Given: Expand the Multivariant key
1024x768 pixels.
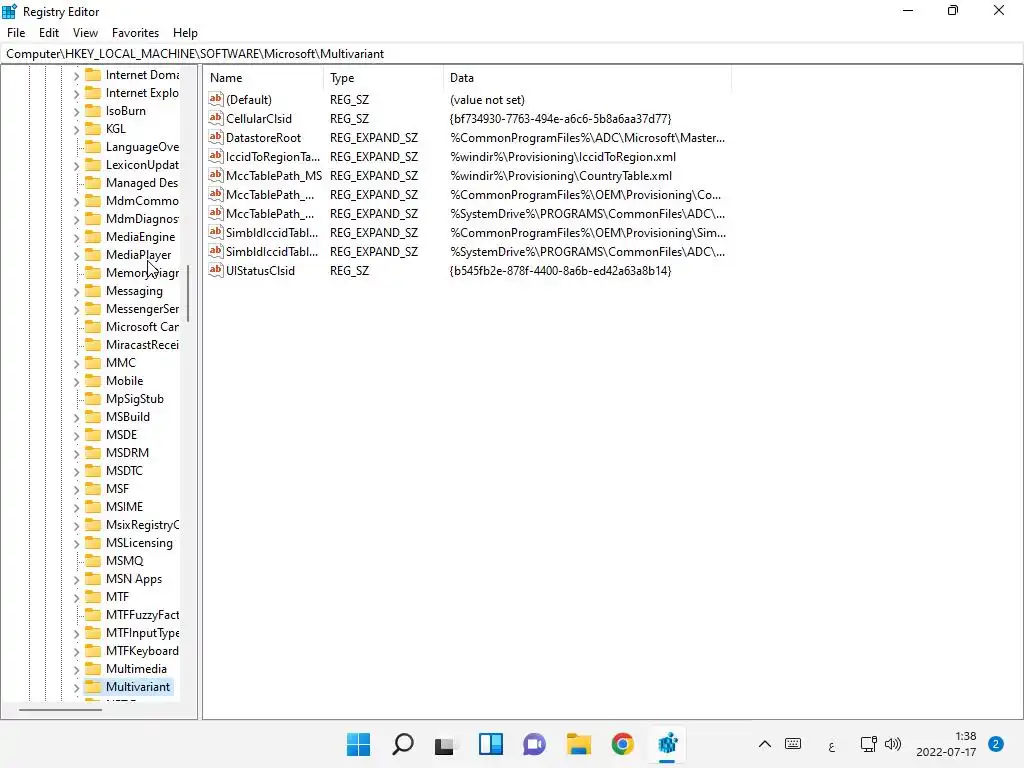Looking at the screenshot, I should [76, 687].
